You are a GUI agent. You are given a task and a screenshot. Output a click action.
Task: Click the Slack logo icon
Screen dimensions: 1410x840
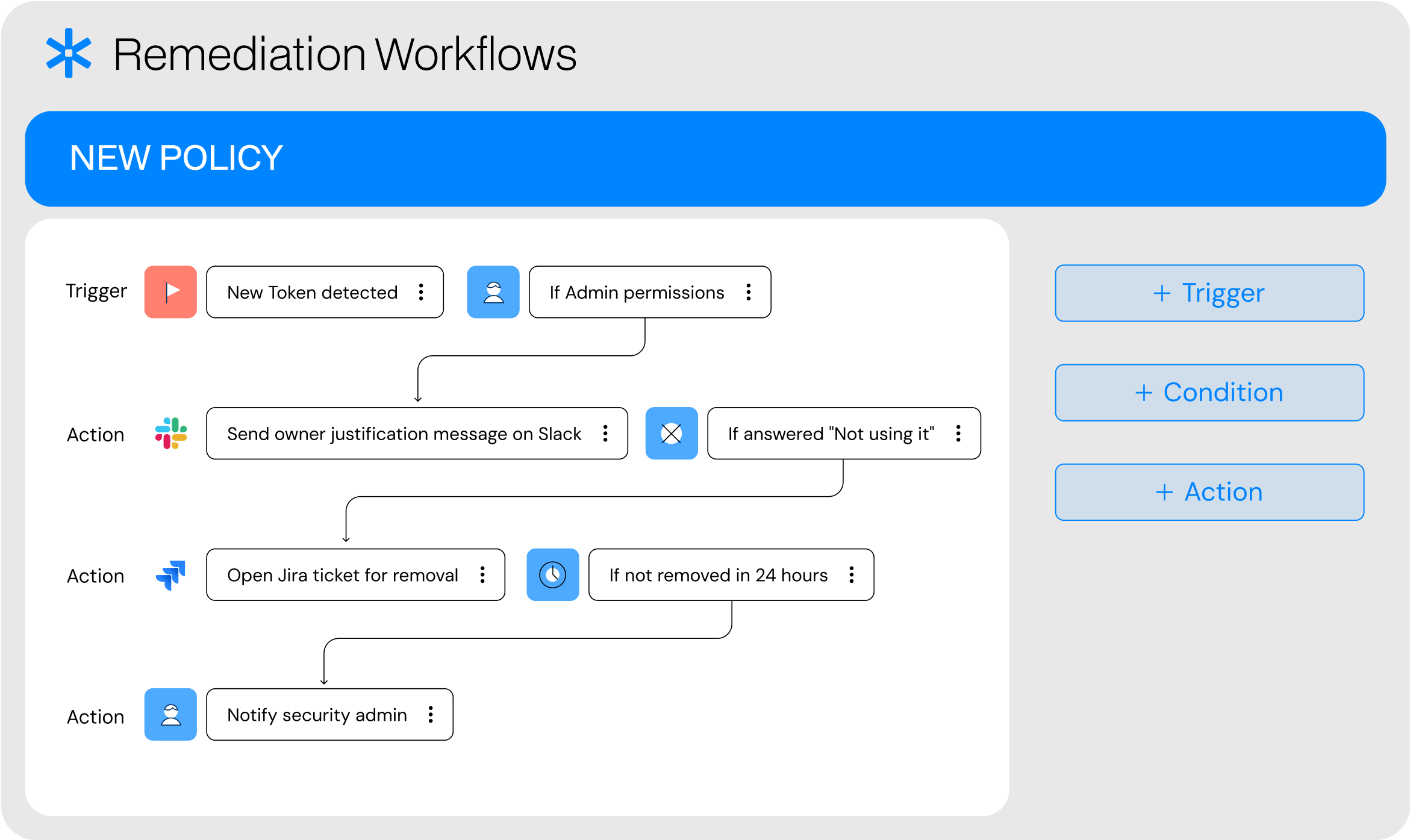tap(170, 434)
